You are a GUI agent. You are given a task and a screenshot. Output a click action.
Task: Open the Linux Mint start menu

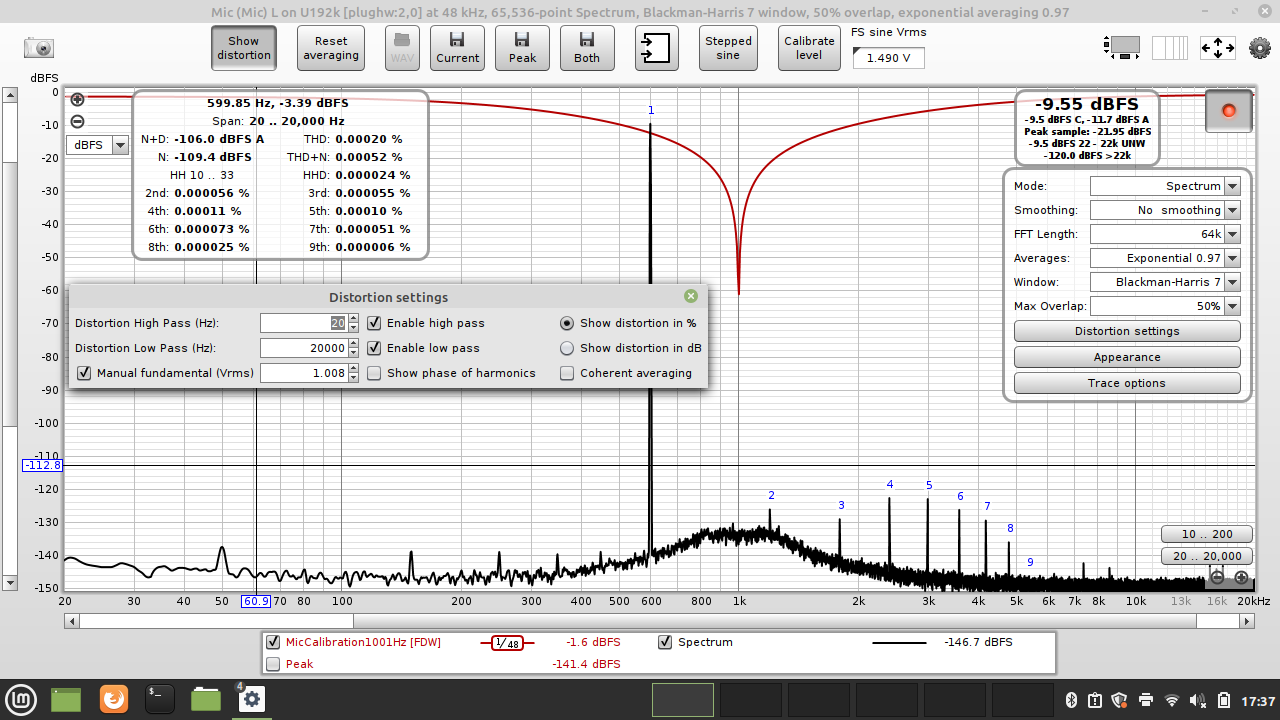[x=22, y=699]
